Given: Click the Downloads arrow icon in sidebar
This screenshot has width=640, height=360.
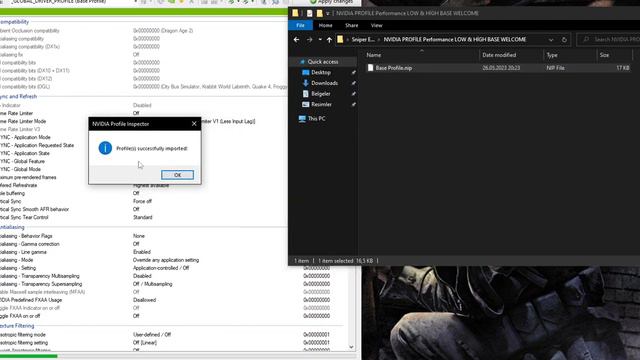Looking at the screenshot, I should click(x=305, y=83).
